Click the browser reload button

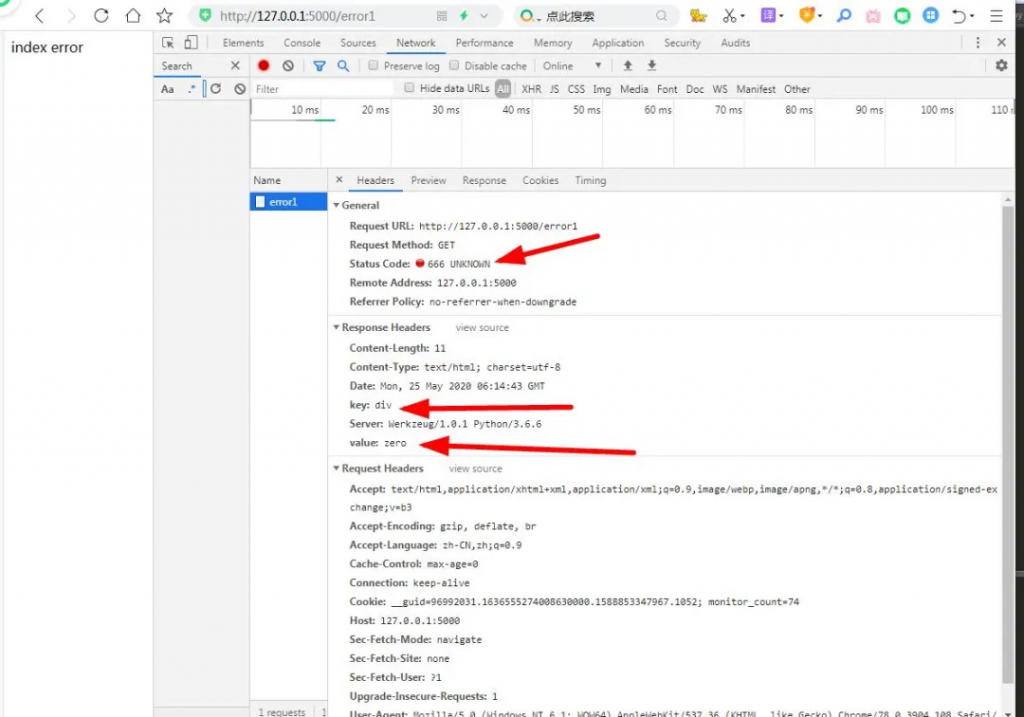click(x=101, y=16)
